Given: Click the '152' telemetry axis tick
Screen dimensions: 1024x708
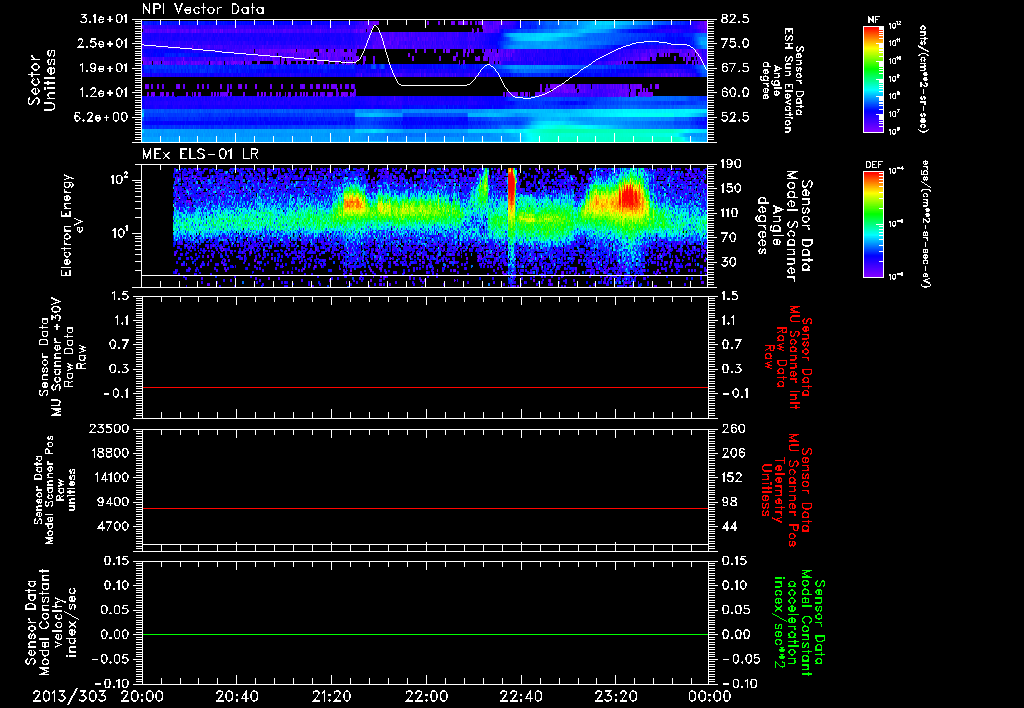Looking at the screenshot, I should pyautogui.click(x=732, y=477).
